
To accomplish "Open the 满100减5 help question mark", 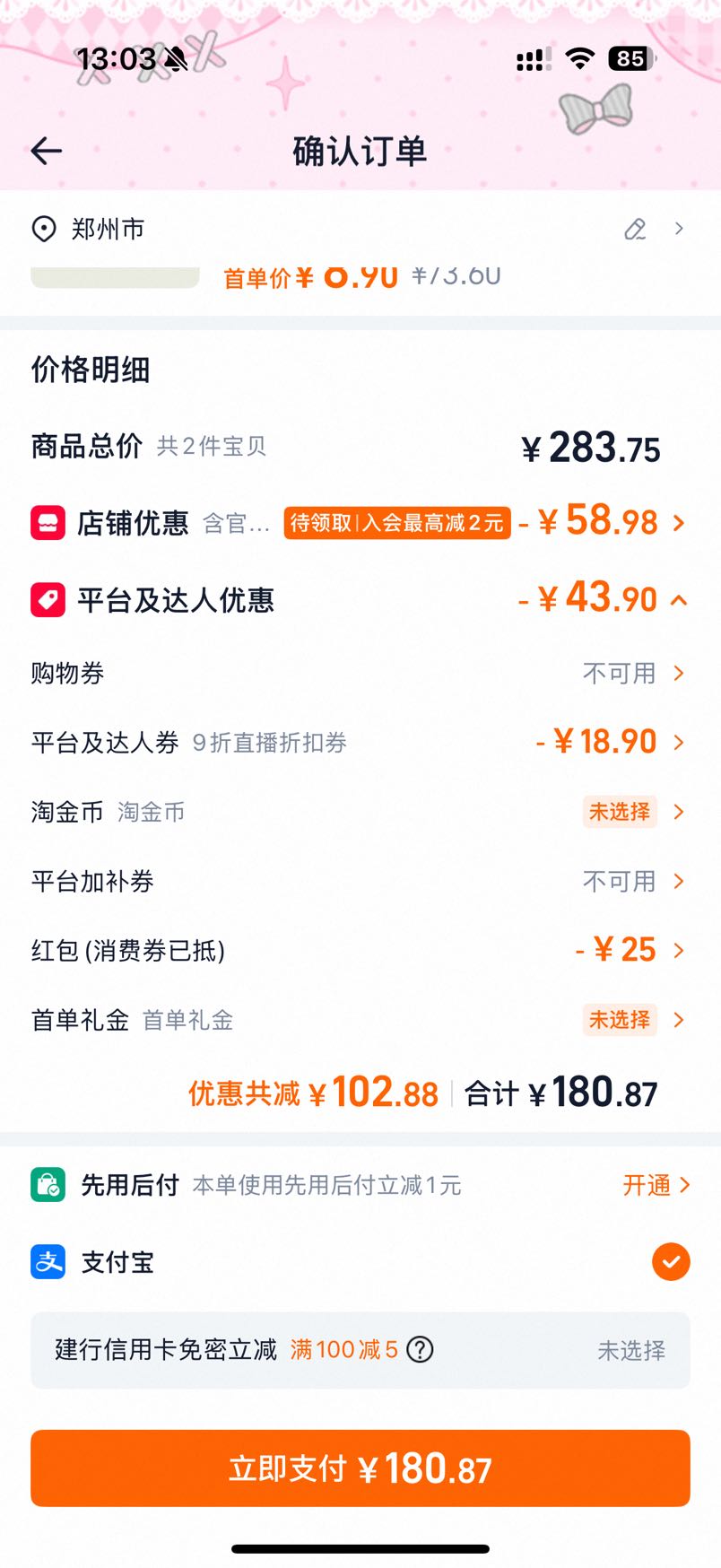I will (x=420, y=1349).
